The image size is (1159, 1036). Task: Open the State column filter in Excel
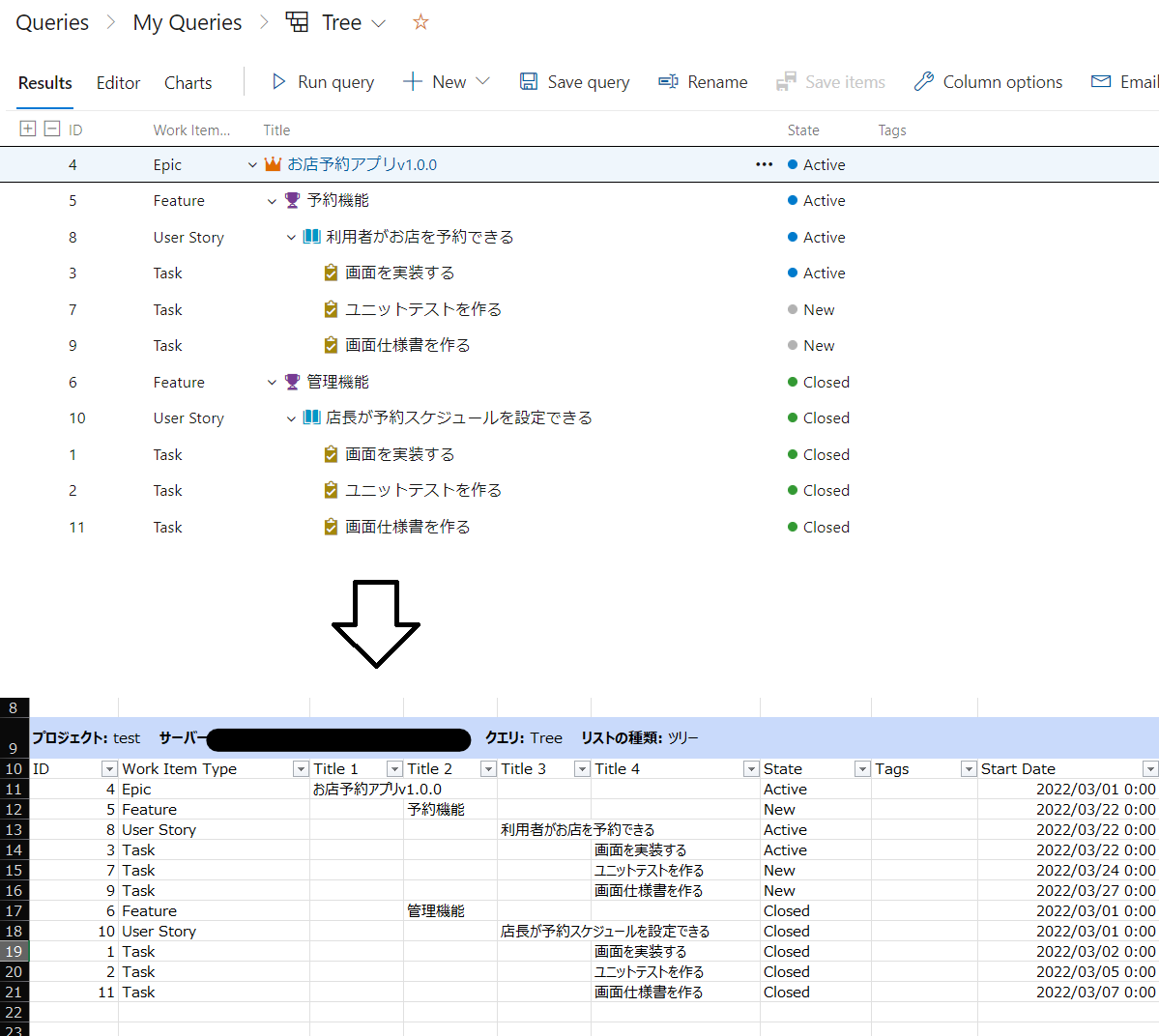pos(861,768)
